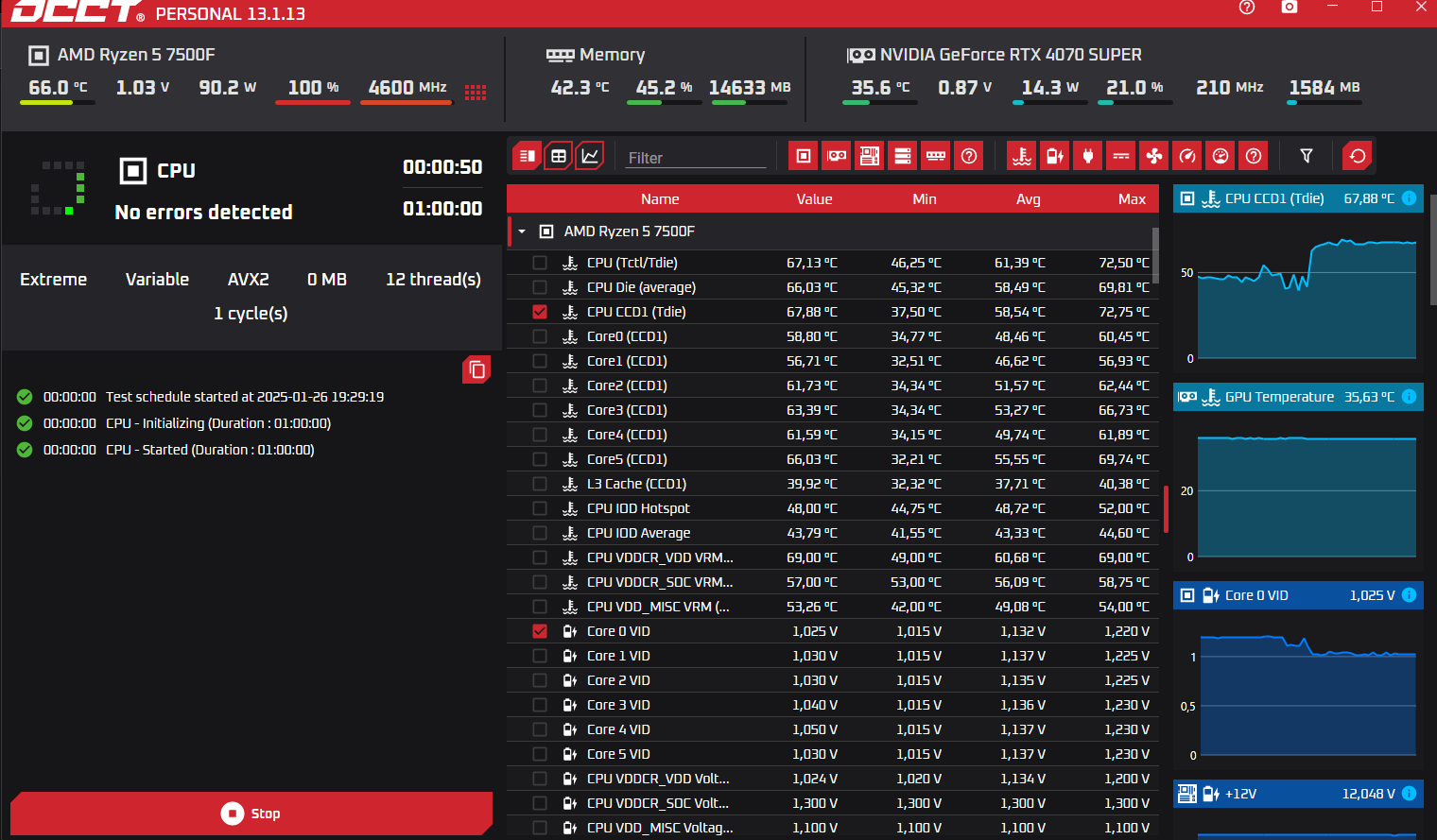Show current sensors using dashed line icon
1437x840 pixels.
pos(1121,156)
